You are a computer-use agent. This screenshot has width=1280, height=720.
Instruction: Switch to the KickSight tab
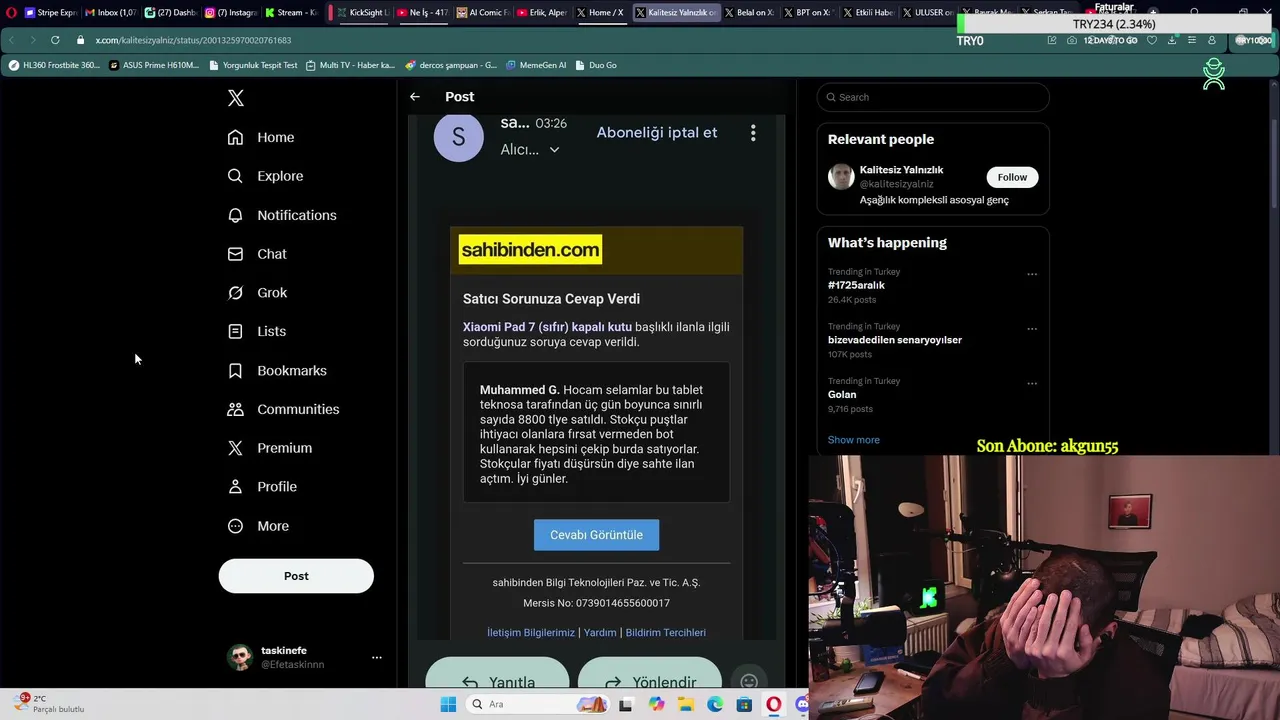(362, 13)
